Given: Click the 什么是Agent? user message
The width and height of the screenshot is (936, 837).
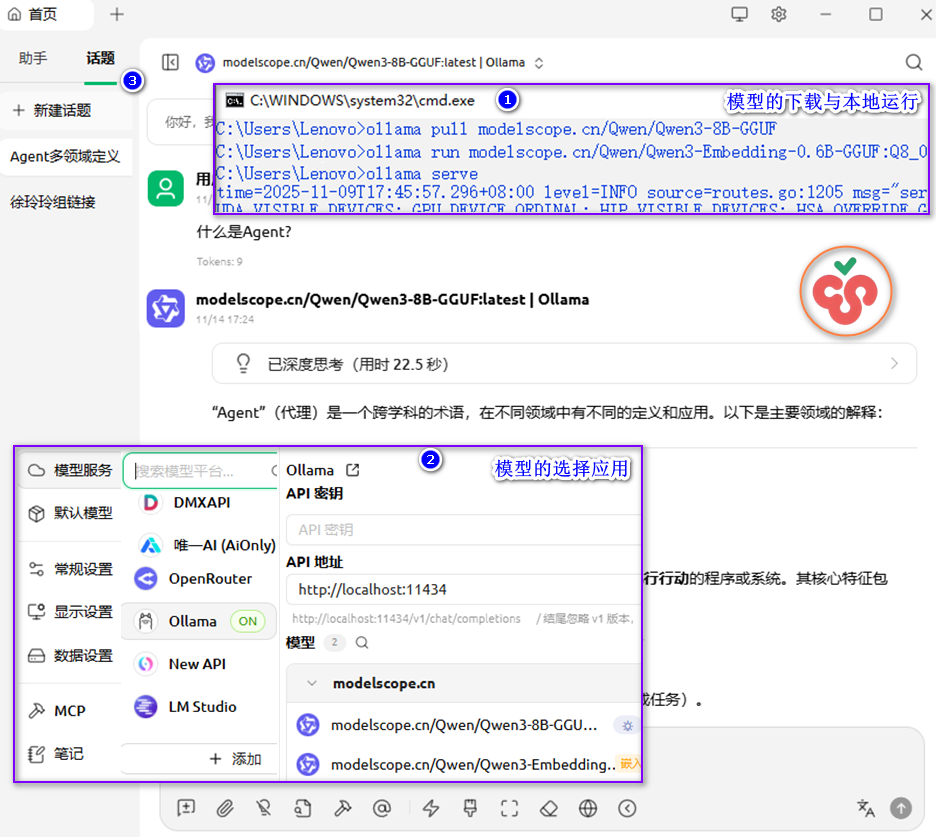Looking at the screenshot, I should tap(244, 232).
